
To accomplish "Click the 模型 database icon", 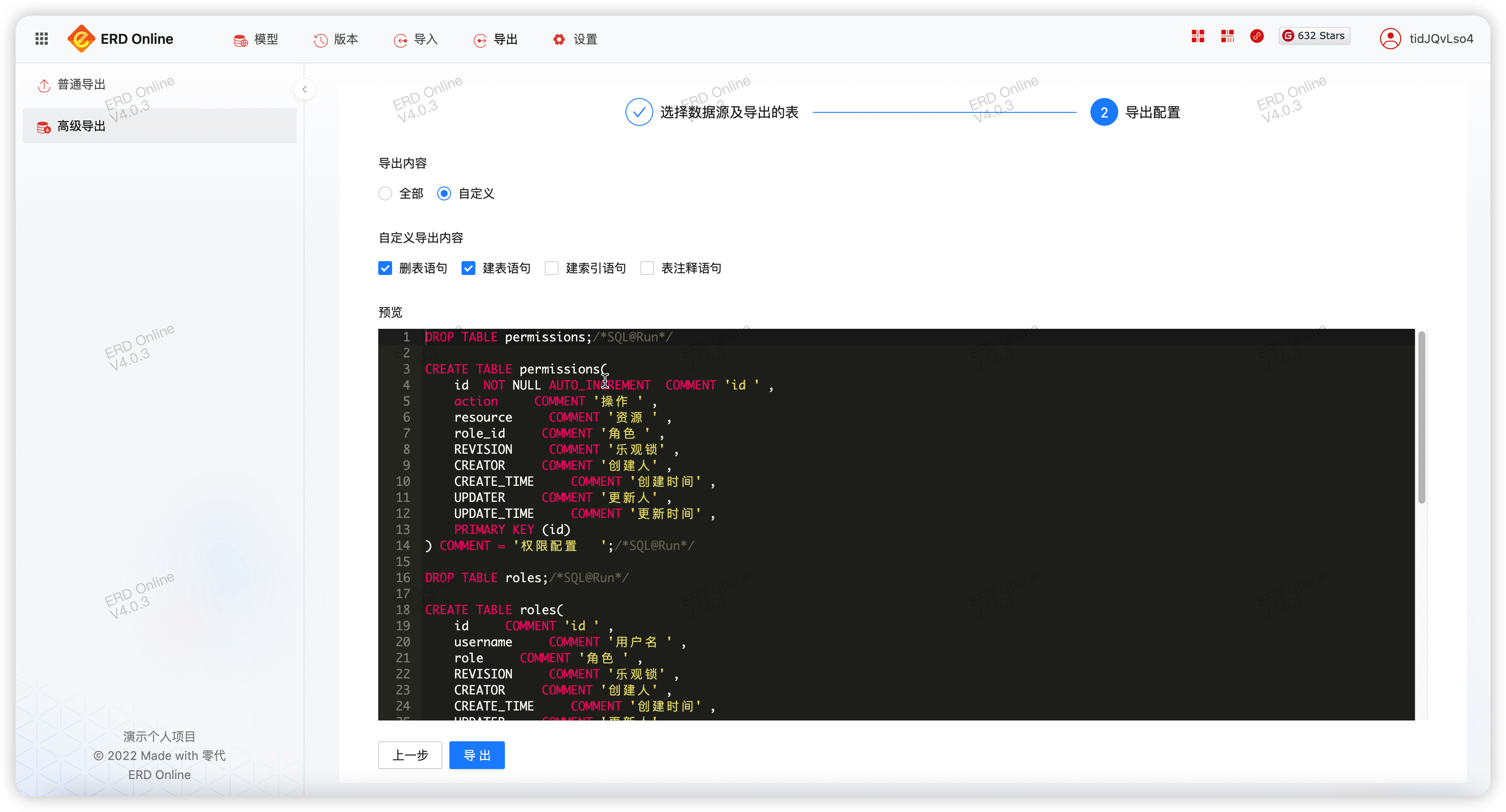I will (240, 40).
